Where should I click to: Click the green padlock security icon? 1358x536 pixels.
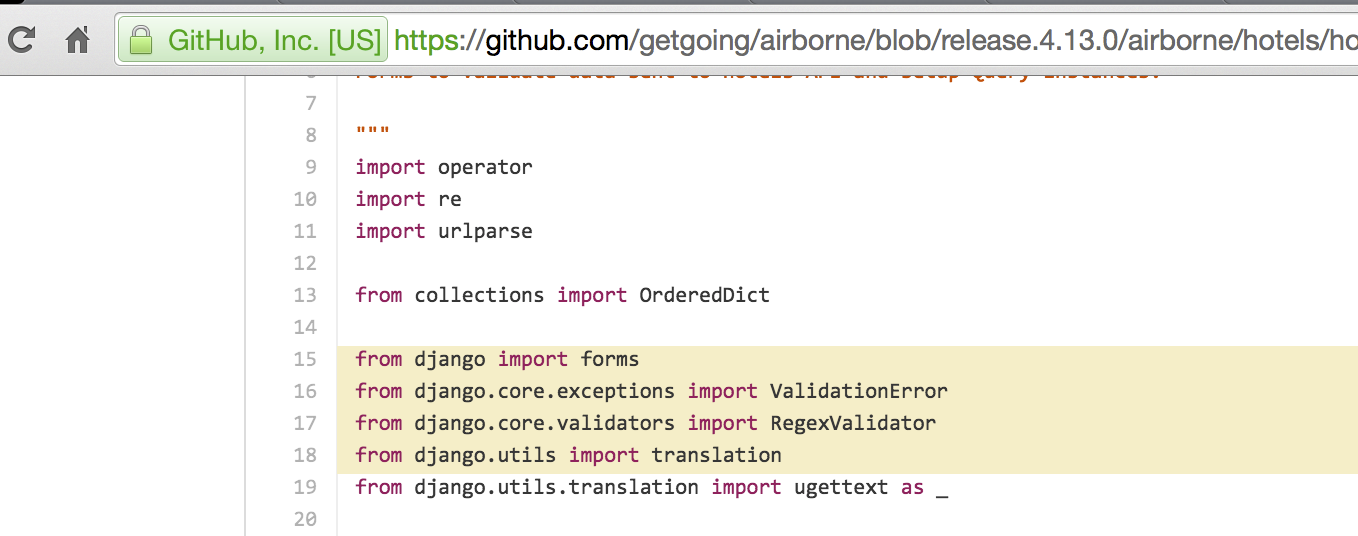pos(140,40)
